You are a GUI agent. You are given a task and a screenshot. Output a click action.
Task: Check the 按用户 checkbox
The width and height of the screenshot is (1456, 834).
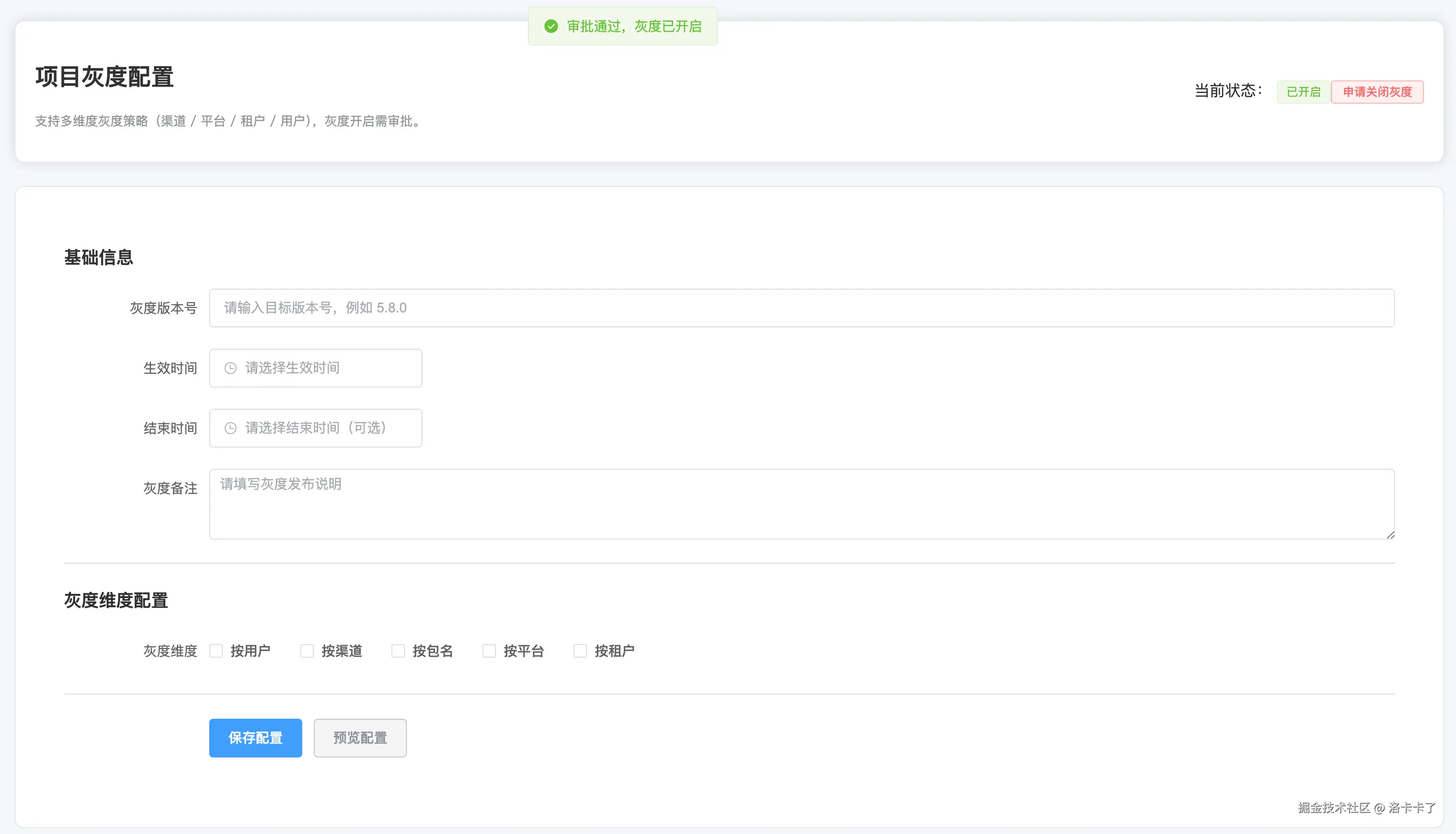[x=216, y=651]
